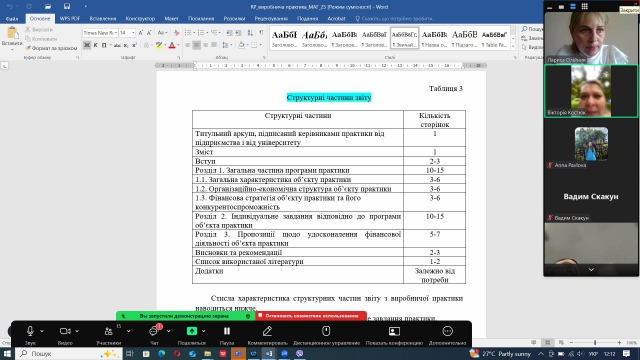Switch to the Вставлення (Insert) tab
The image size is (640, 360).
[x=102, y=18]
